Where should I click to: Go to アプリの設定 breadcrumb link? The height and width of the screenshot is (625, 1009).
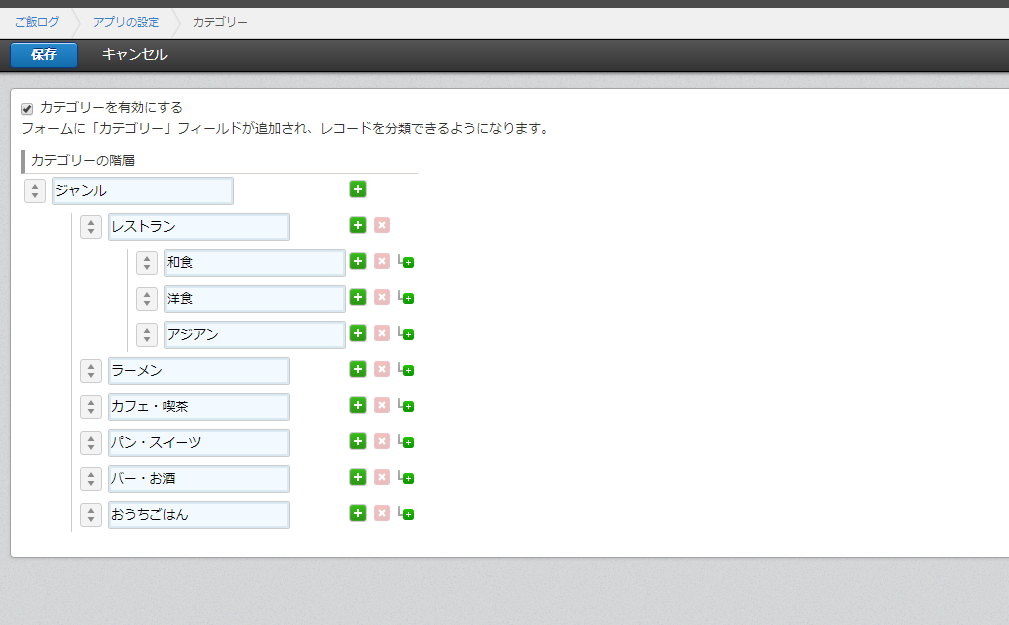pyautogui.click(x=125, y=22)
